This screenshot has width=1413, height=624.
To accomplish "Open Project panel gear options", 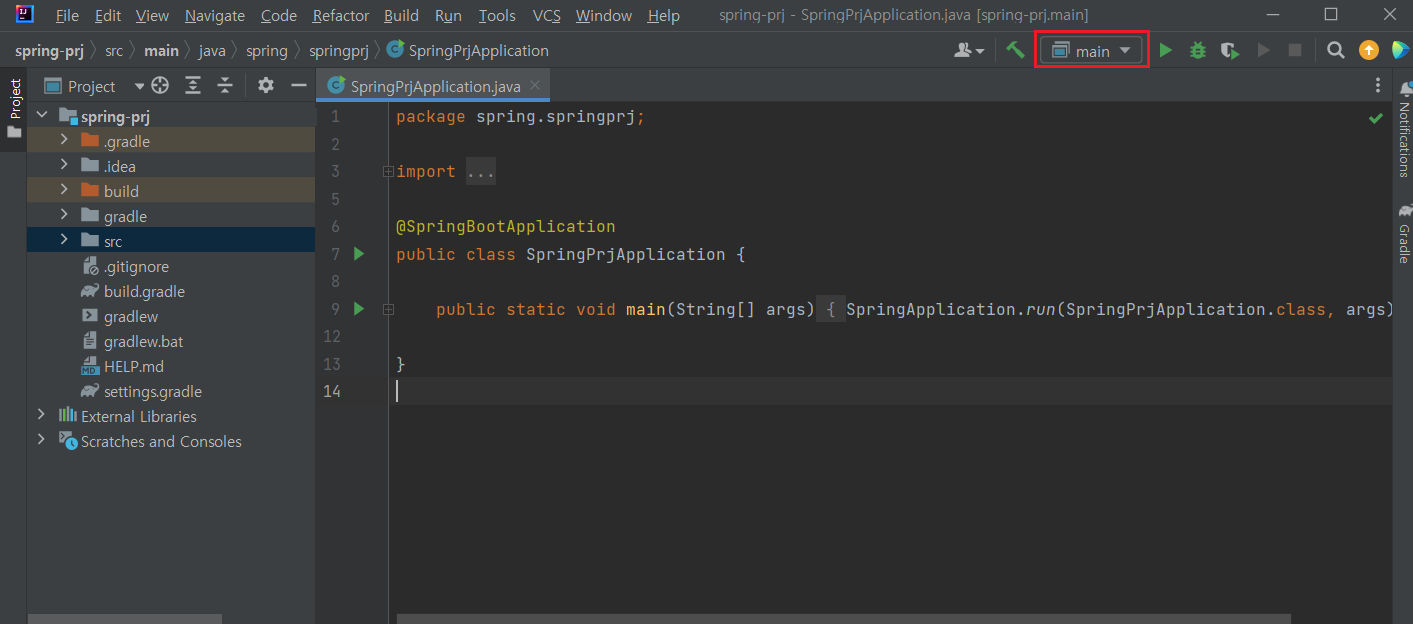I will tap(265, 86).
